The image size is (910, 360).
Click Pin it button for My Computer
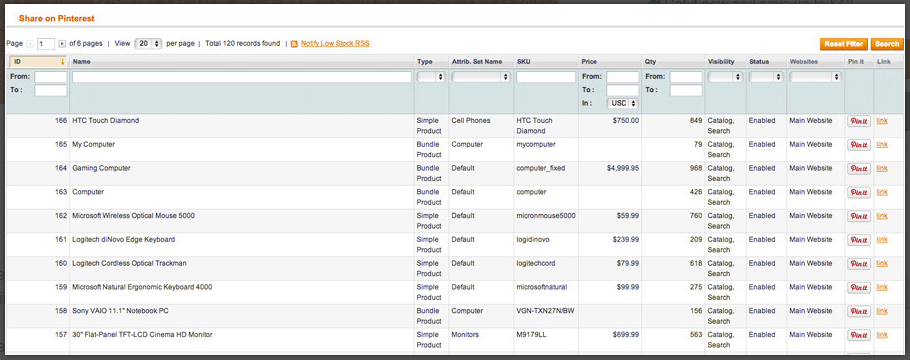(859, 145)
